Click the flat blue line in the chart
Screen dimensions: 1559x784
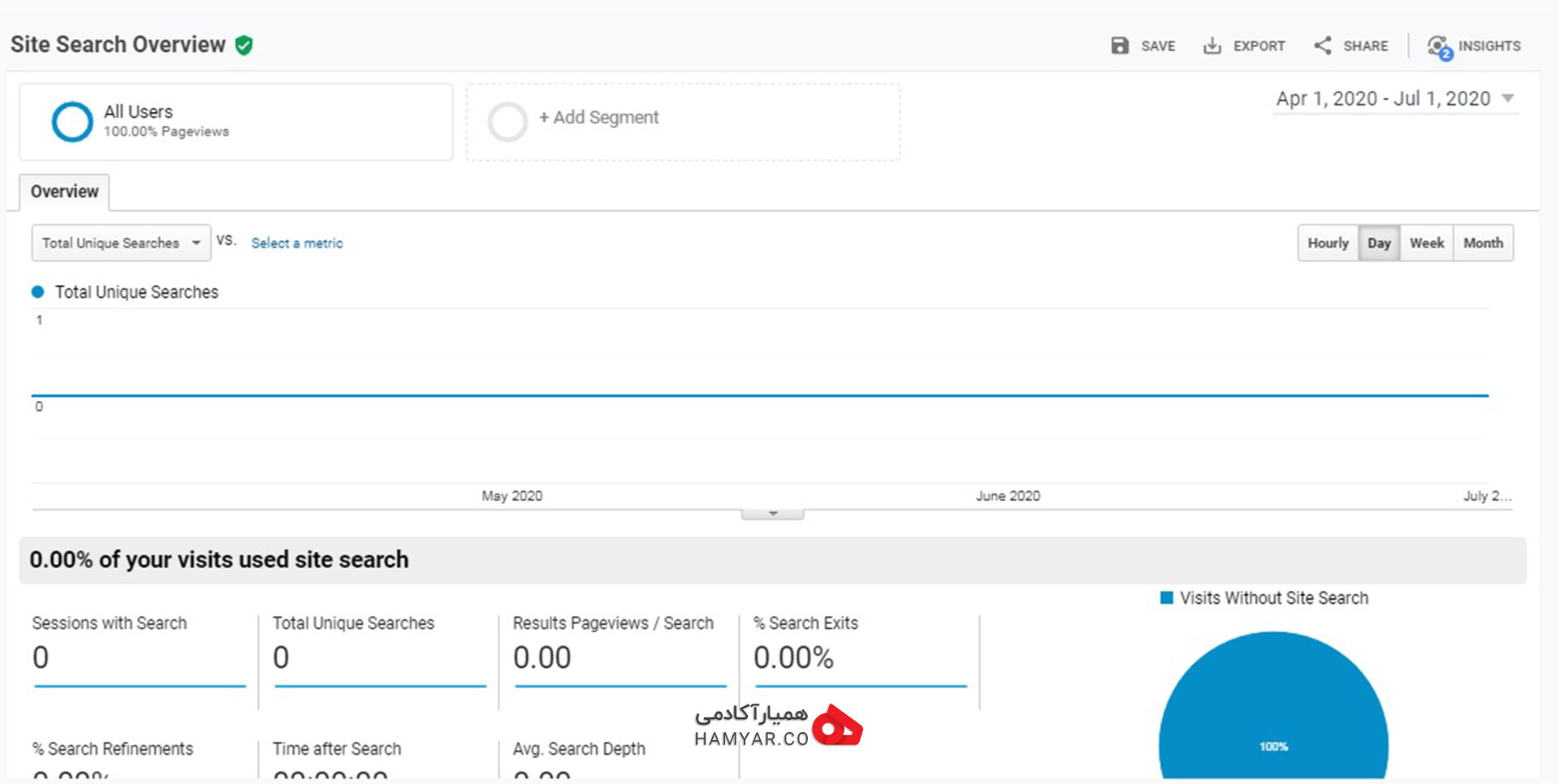tap(760, 395)
